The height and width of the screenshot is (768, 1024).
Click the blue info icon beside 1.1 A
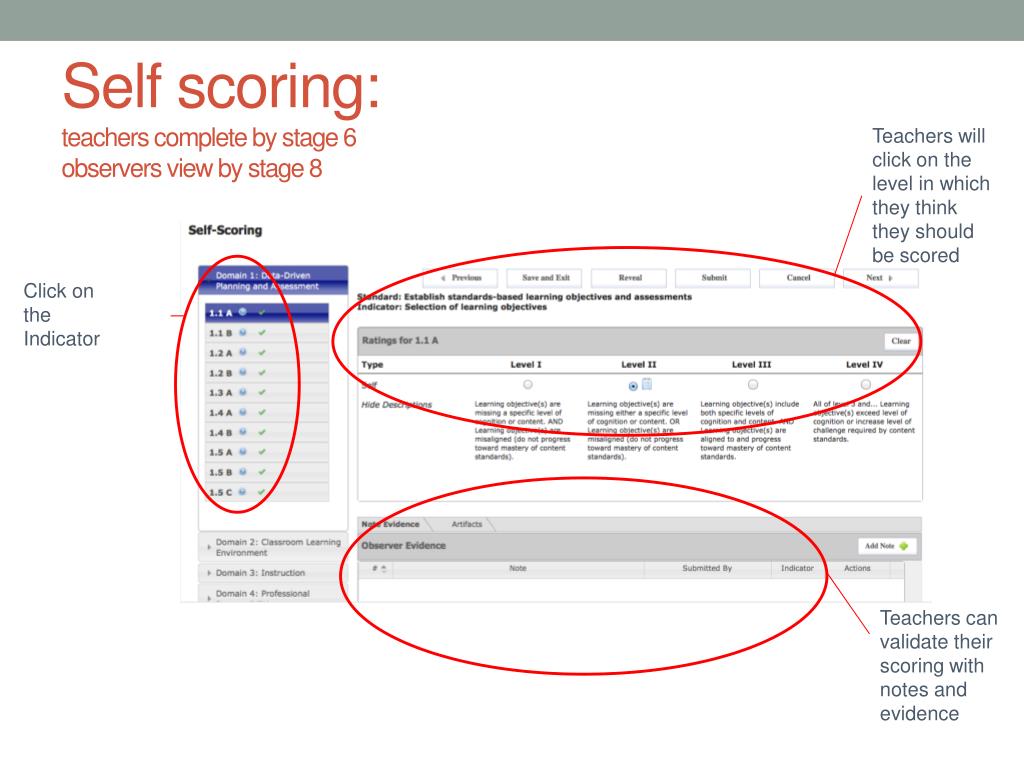[243, 312]
